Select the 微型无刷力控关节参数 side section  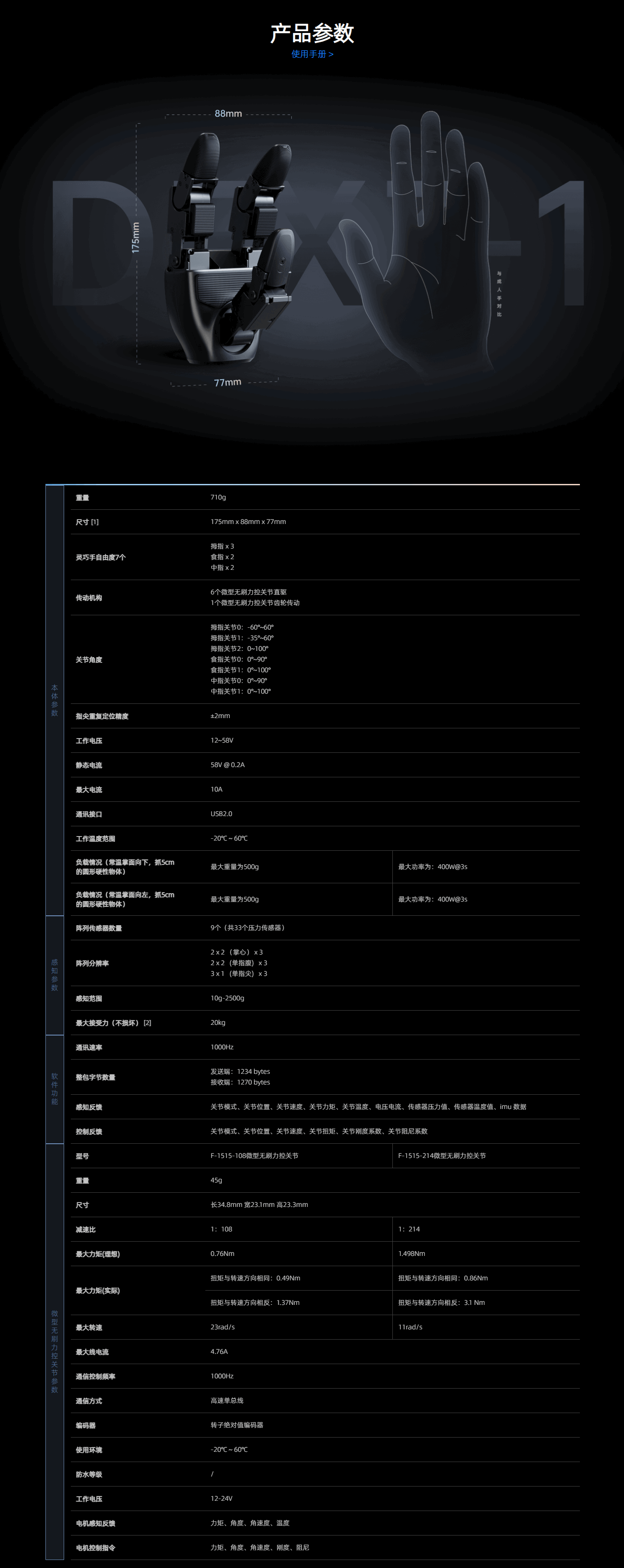[x=55, y=1351]
